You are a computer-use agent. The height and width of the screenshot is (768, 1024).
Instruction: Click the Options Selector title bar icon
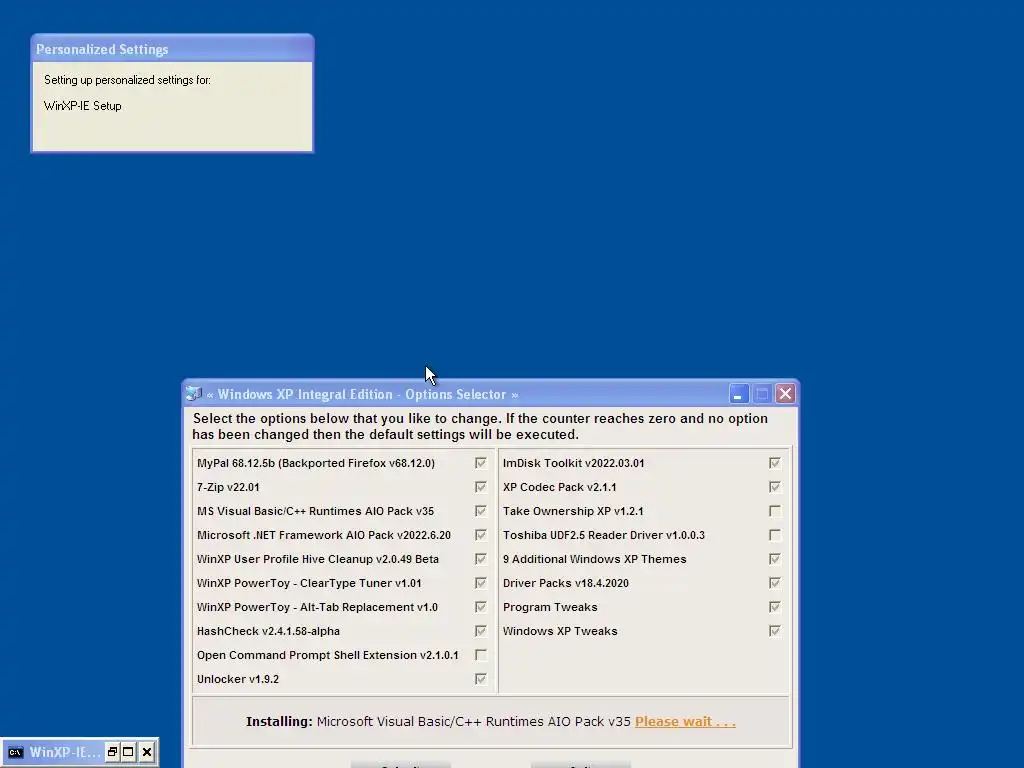coord(194,394)
